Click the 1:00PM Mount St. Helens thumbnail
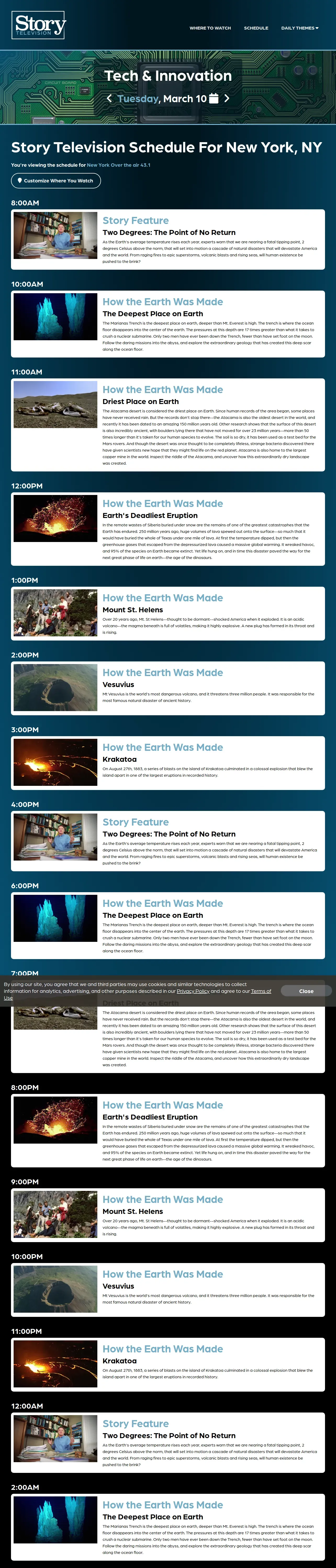 [55, 612]
